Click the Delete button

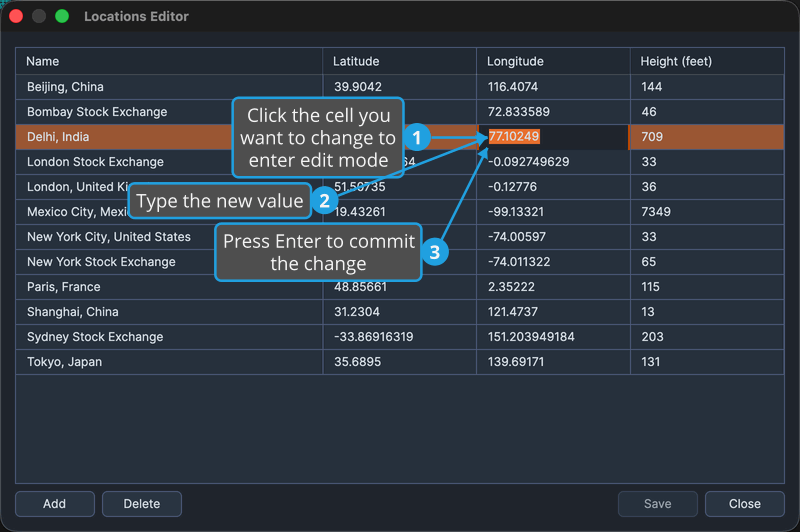(142, 504)
